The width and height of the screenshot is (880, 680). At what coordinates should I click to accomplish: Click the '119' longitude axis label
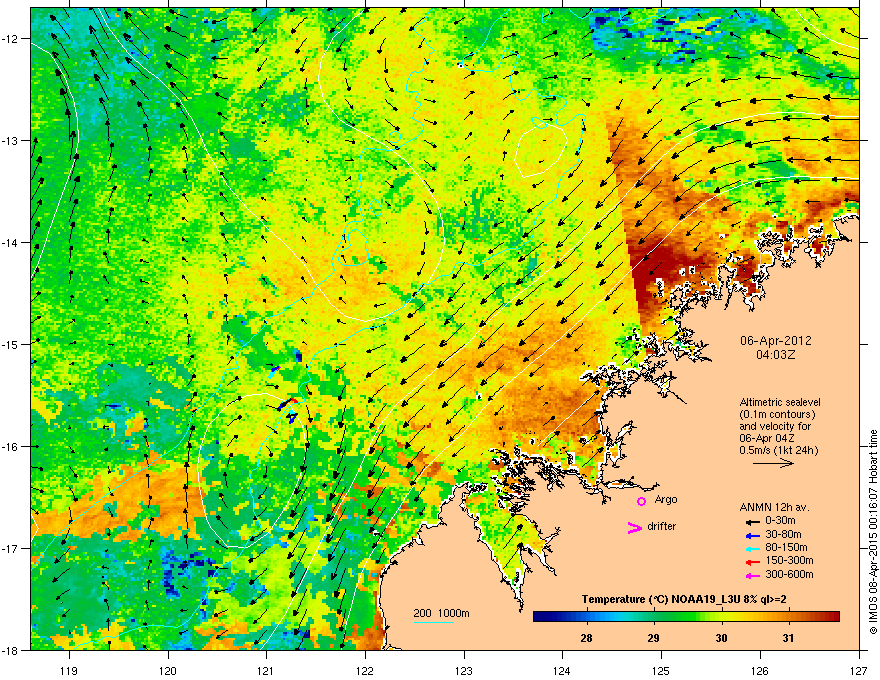[x=69, y=670]
